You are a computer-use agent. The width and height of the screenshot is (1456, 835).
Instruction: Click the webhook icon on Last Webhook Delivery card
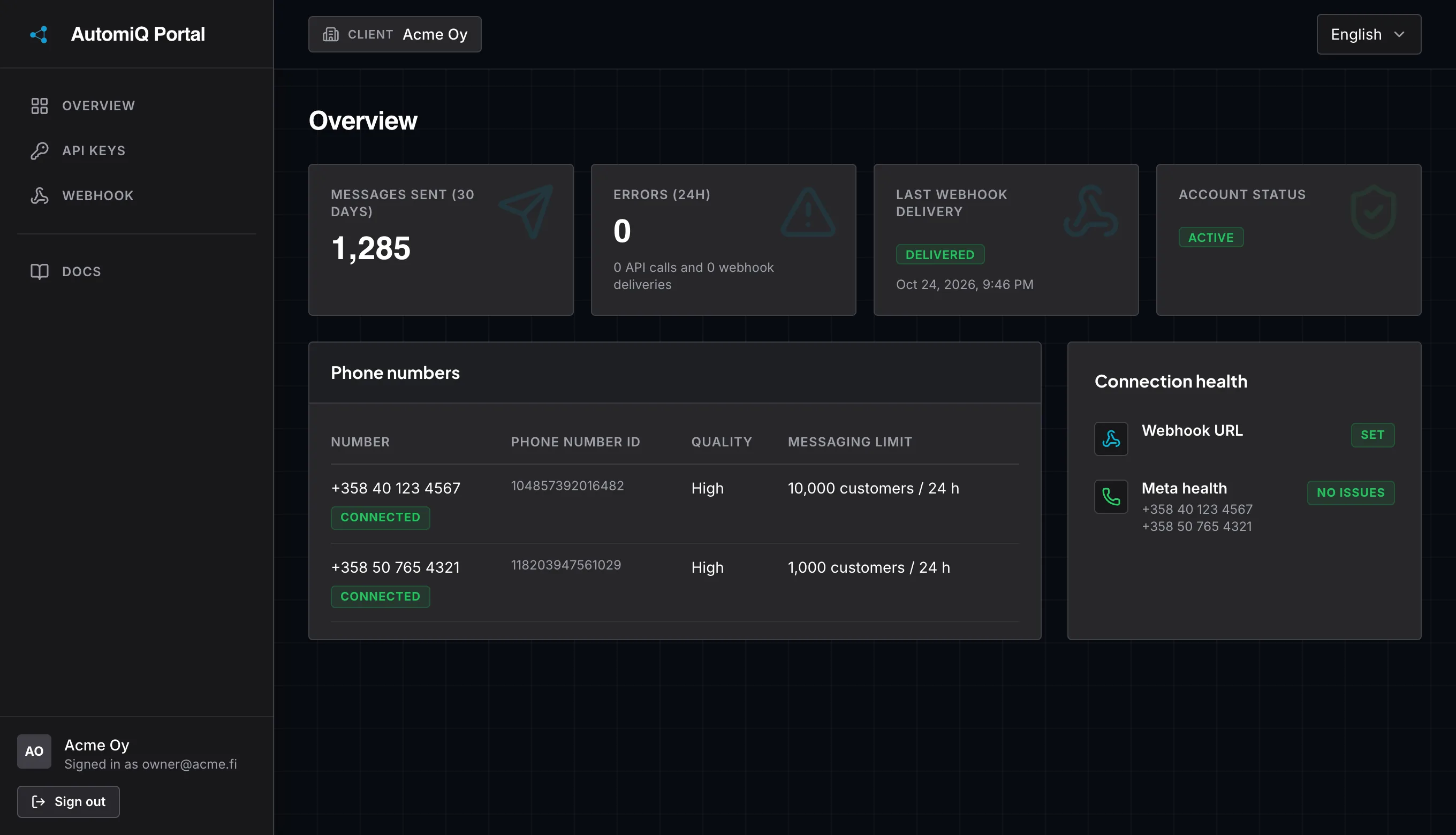pos(1091,211)
